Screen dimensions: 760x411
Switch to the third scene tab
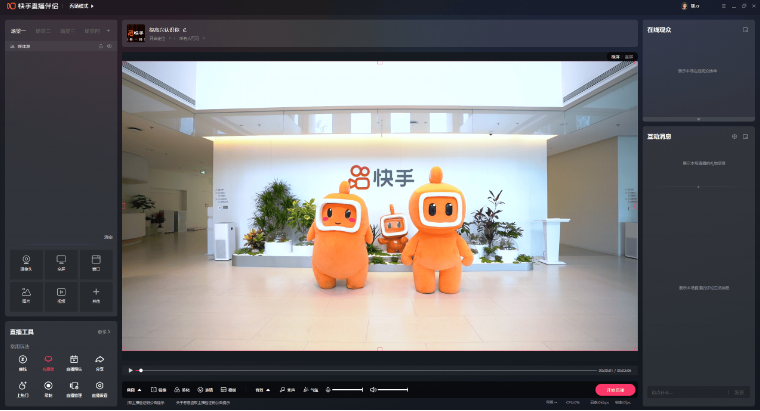67,31
